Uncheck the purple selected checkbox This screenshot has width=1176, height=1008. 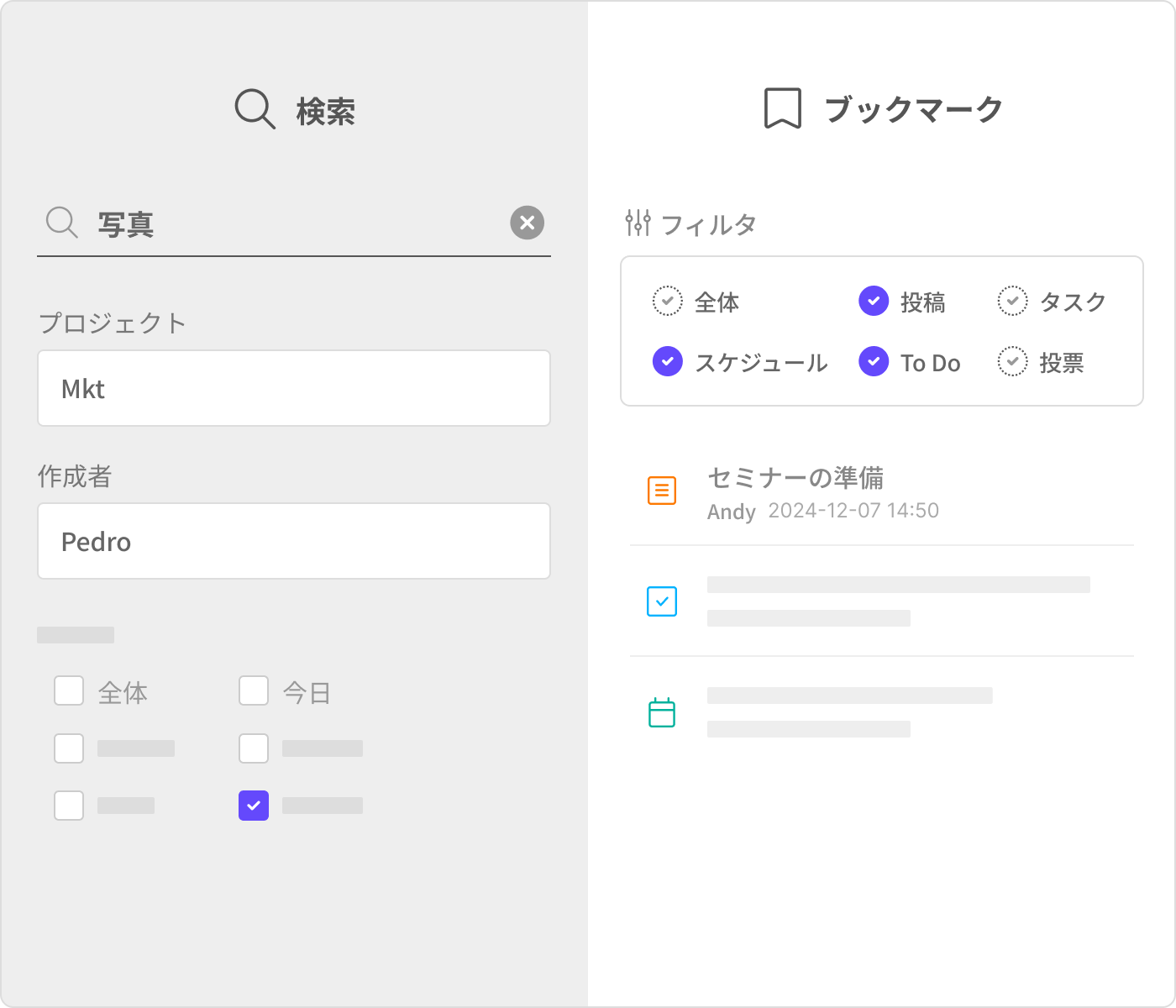point(254,806)
